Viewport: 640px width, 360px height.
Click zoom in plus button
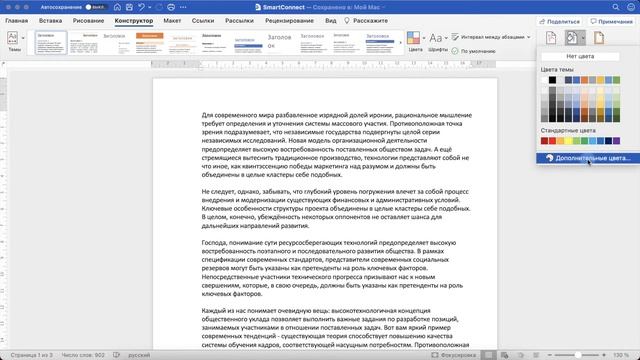click(x=604, y=355)
